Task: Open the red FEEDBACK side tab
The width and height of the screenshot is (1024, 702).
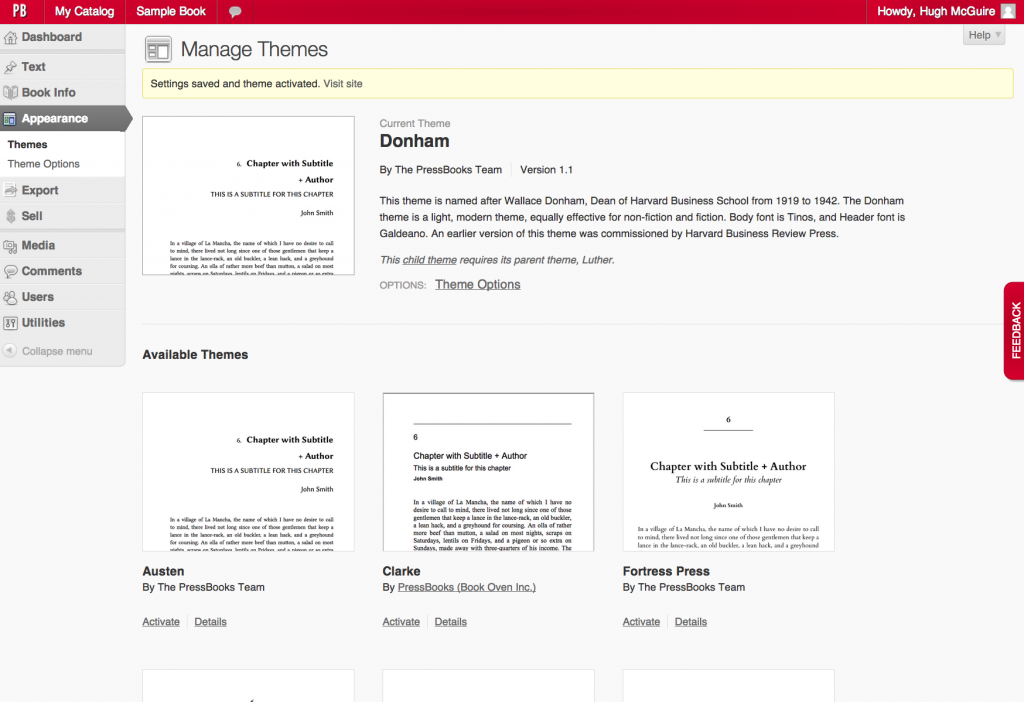Action: (x=1014, y=330)
